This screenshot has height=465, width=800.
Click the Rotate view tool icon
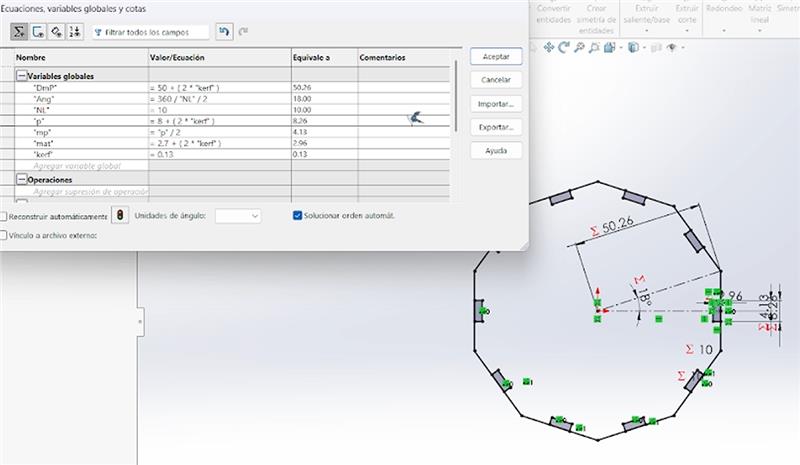tap(564, 47)
